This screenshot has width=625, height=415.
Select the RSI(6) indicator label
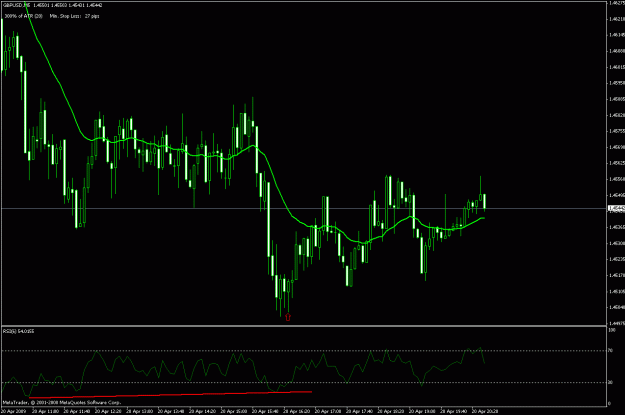pyautogui.click(x=18, y=331)
